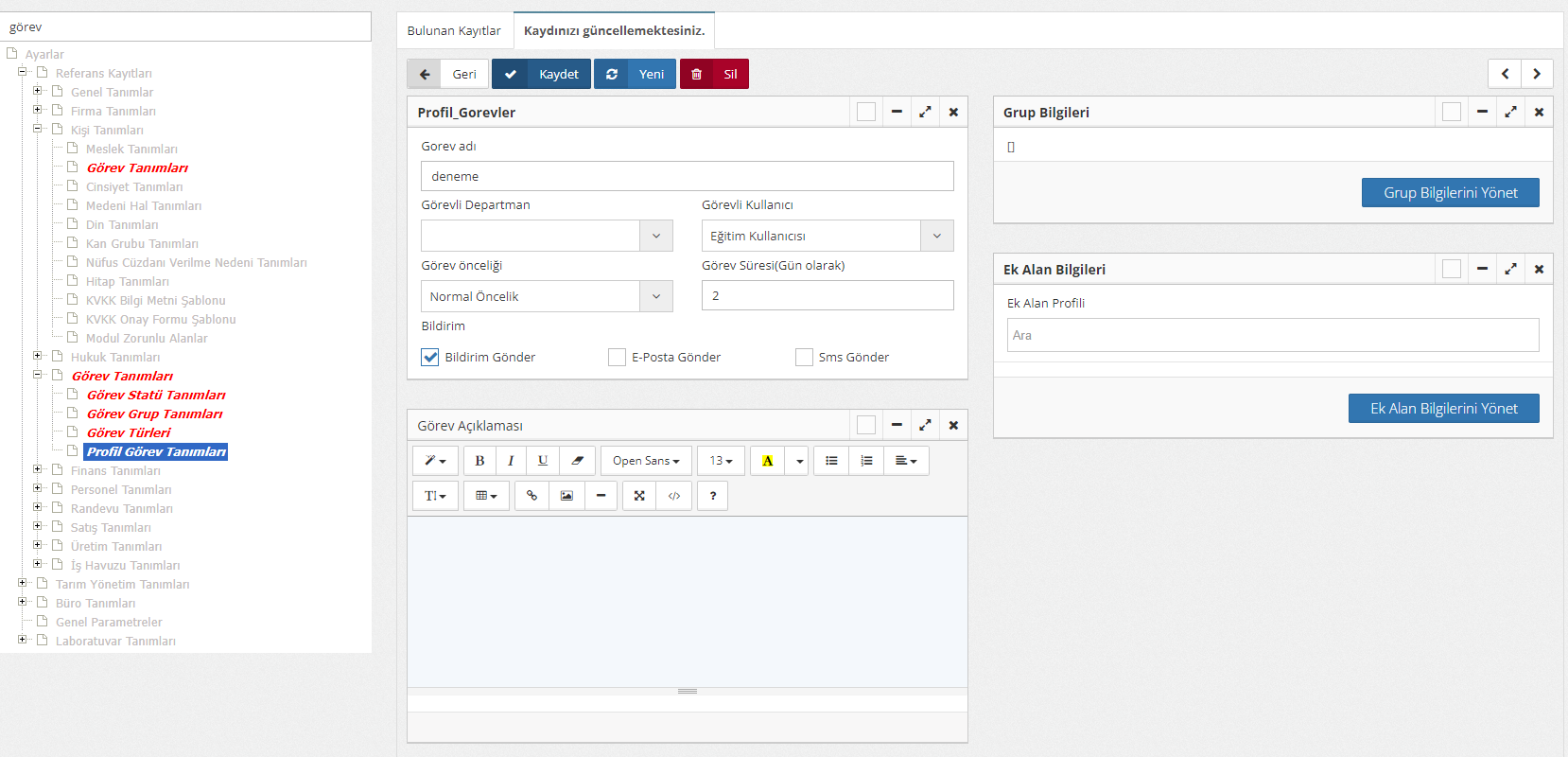Apply underline formatting
Image resolution: width=1568 pixels, height=757 pixels.
click(543, 461)
